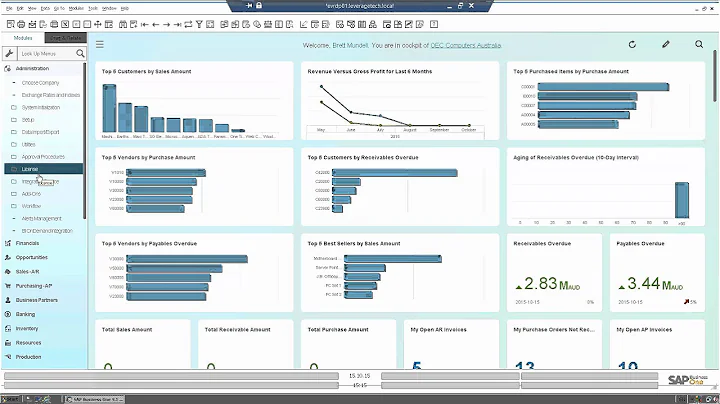The width and height of the screenshot is (720, 404).
Task: Open the Window menu
Action: (109, 8)
